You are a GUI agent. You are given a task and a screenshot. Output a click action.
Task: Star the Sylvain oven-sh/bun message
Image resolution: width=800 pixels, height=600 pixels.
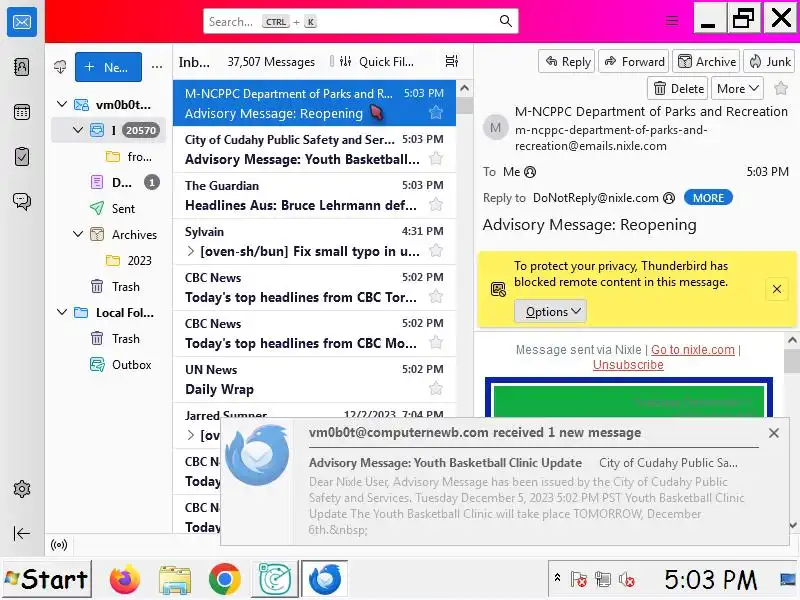click(x=436, y=251)
